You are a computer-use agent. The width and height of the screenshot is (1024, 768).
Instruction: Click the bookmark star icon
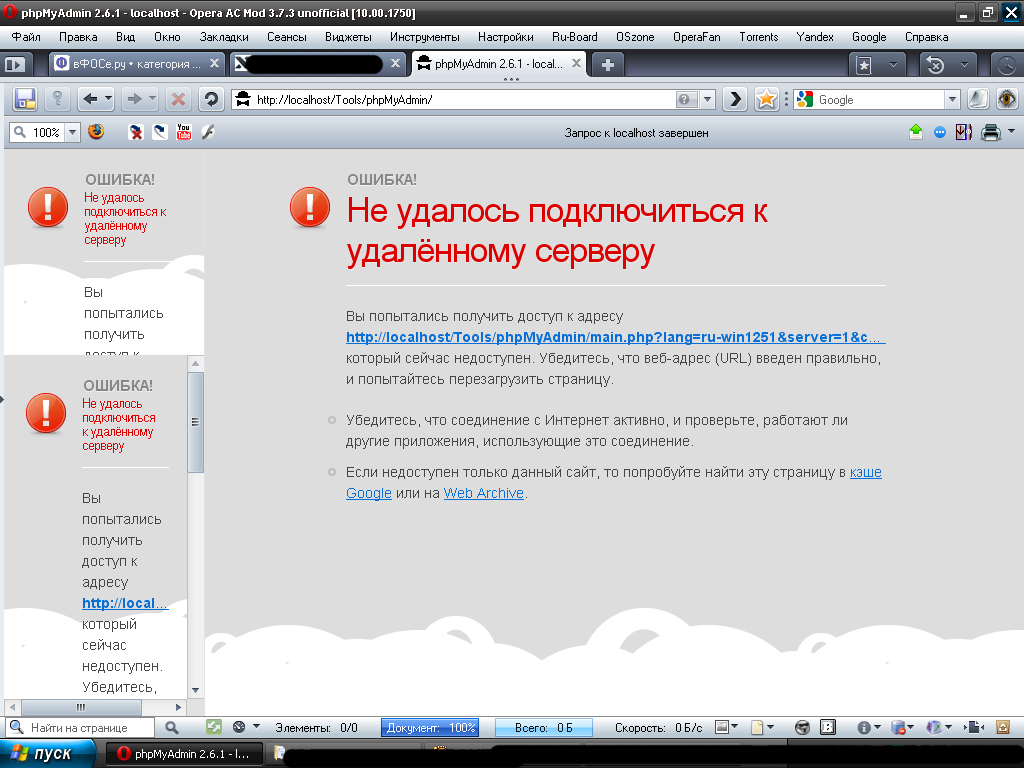tap(766, 99)
